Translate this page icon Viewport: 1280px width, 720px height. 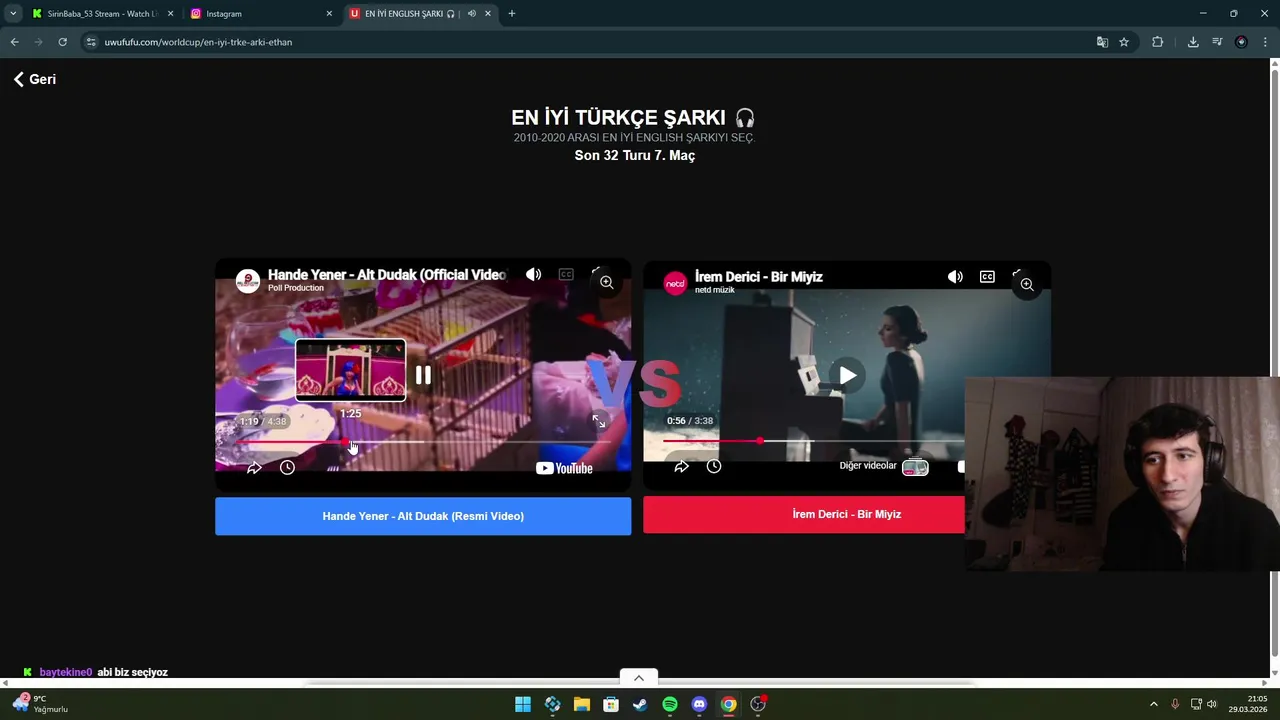click(x=1102, y=42)
